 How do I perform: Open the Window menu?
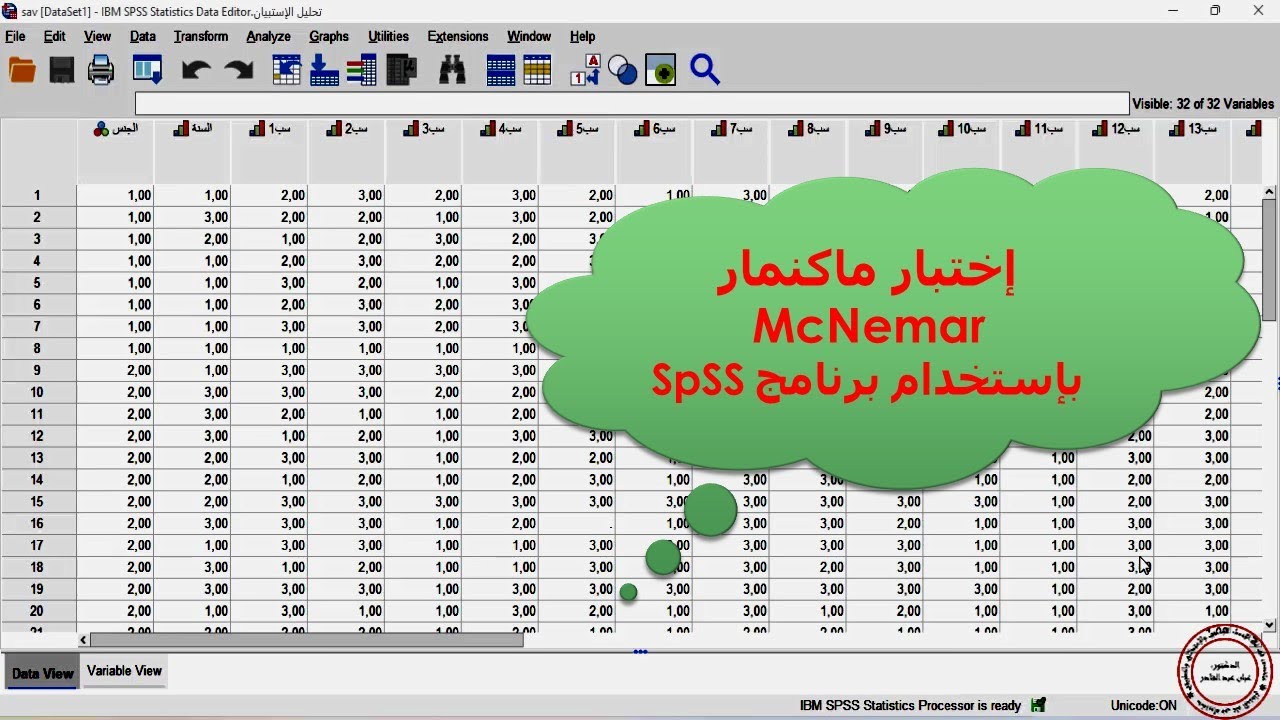(529, 36)
